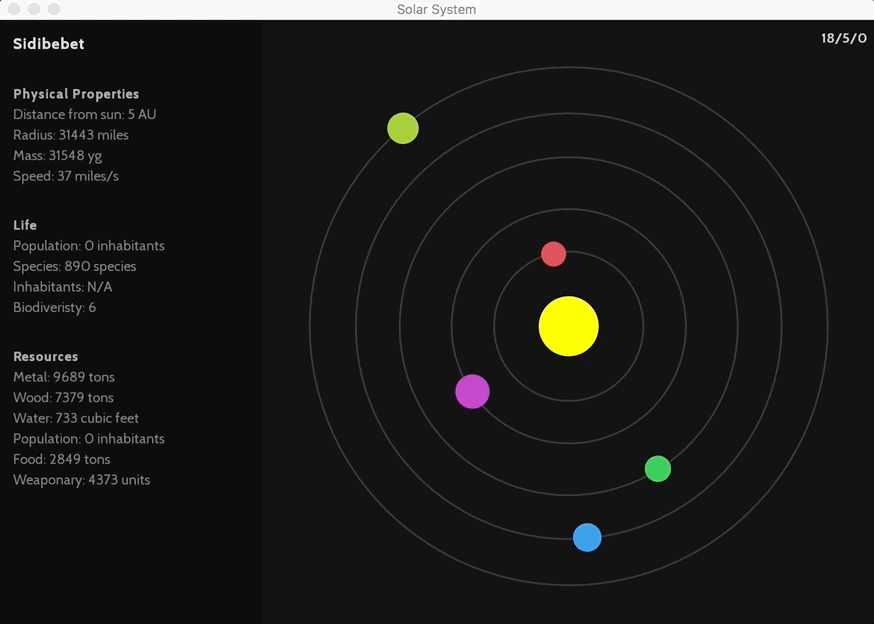Close the Solar System window
The image size is (874, 624).
(14, 9)
